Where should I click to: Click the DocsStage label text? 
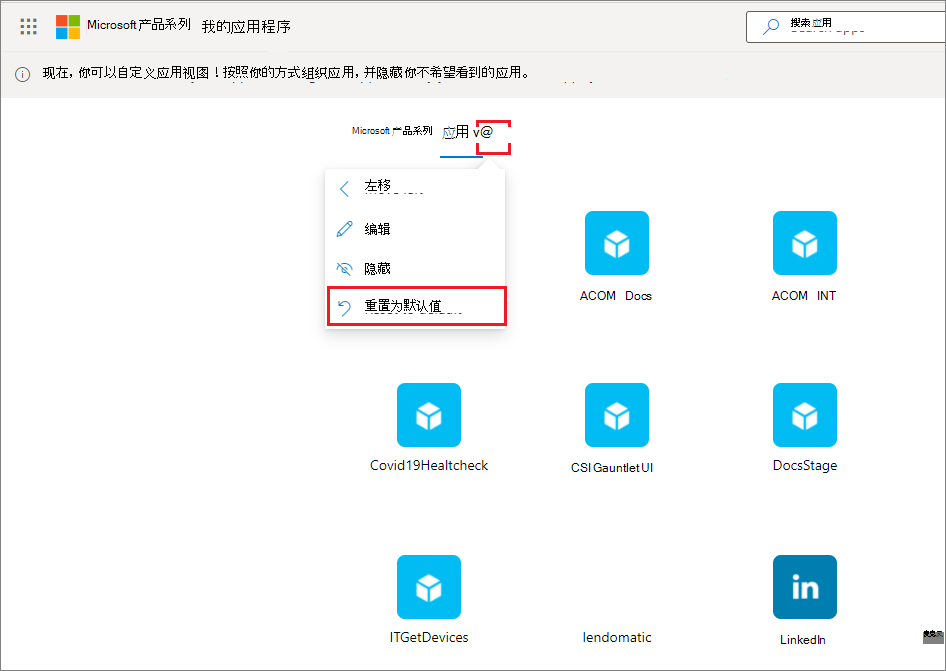[805, 465]
